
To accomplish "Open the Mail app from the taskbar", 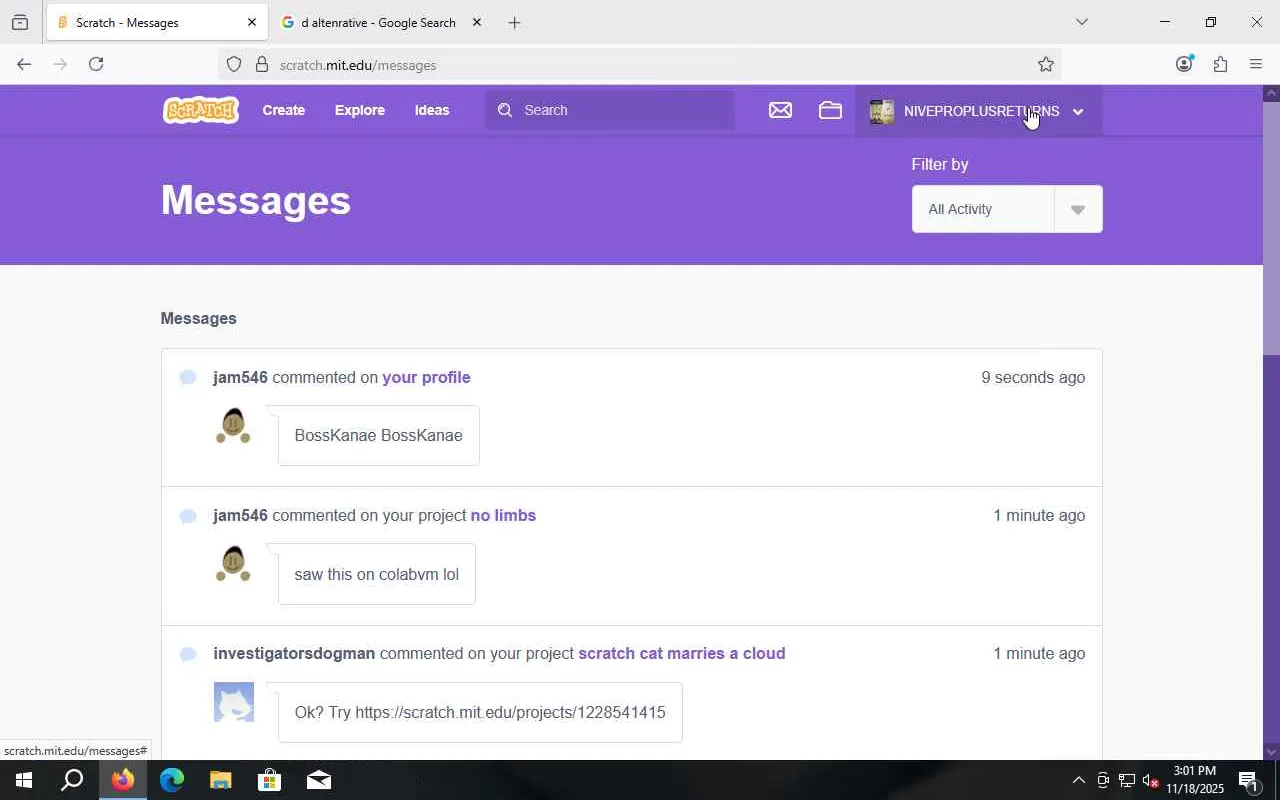I will (x=318, y=780).
